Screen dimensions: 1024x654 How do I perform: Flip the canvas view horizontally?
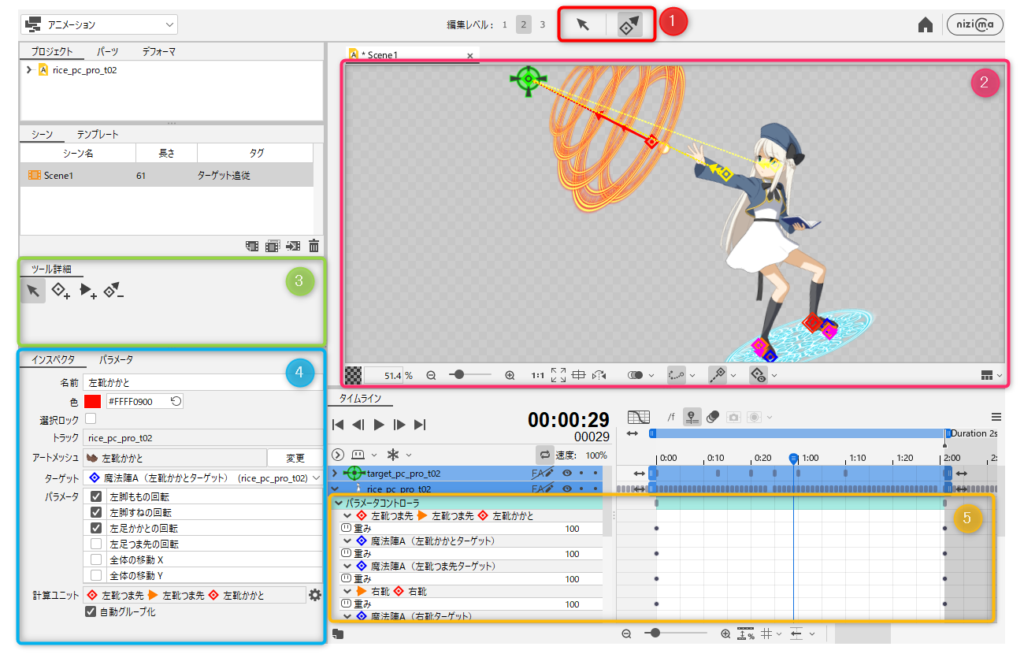coord(599,376)
